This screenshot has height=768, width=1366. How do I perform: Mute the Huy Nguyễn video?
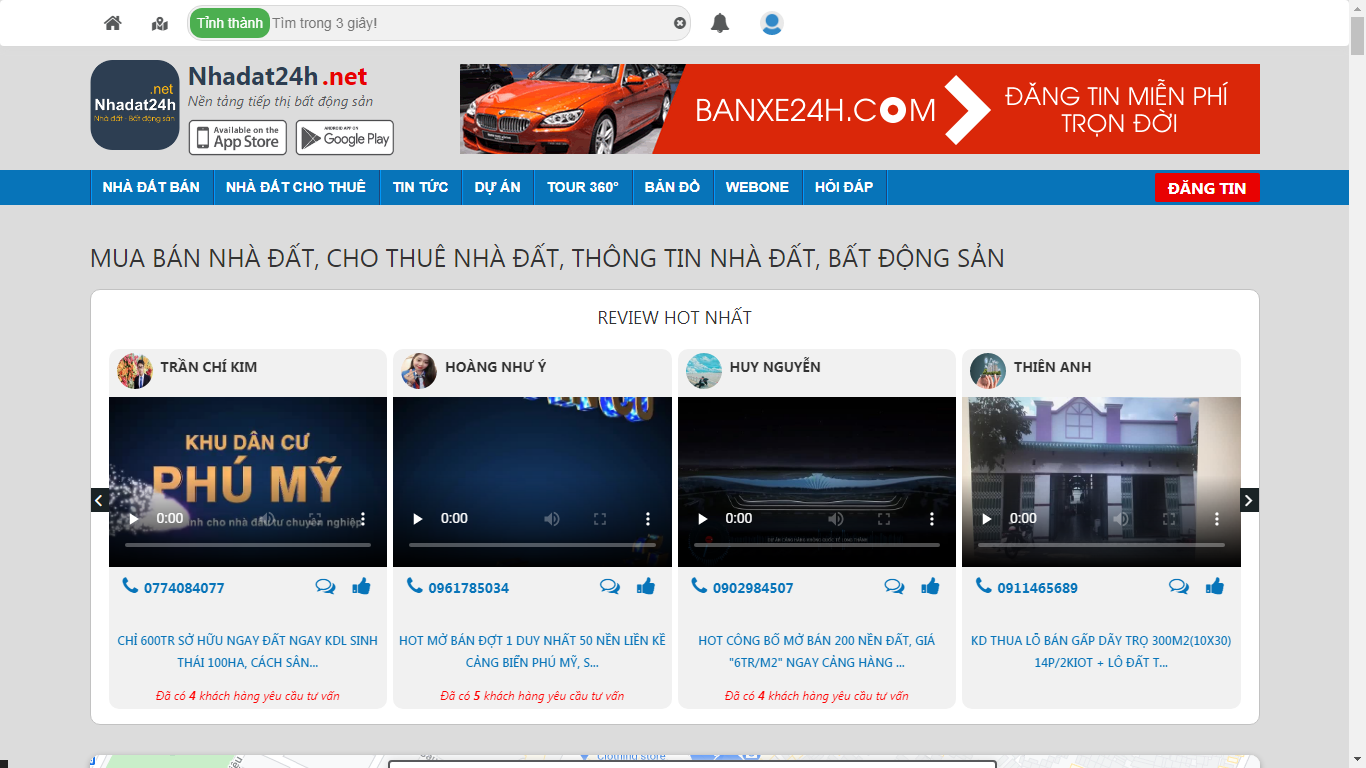point(836,519)
